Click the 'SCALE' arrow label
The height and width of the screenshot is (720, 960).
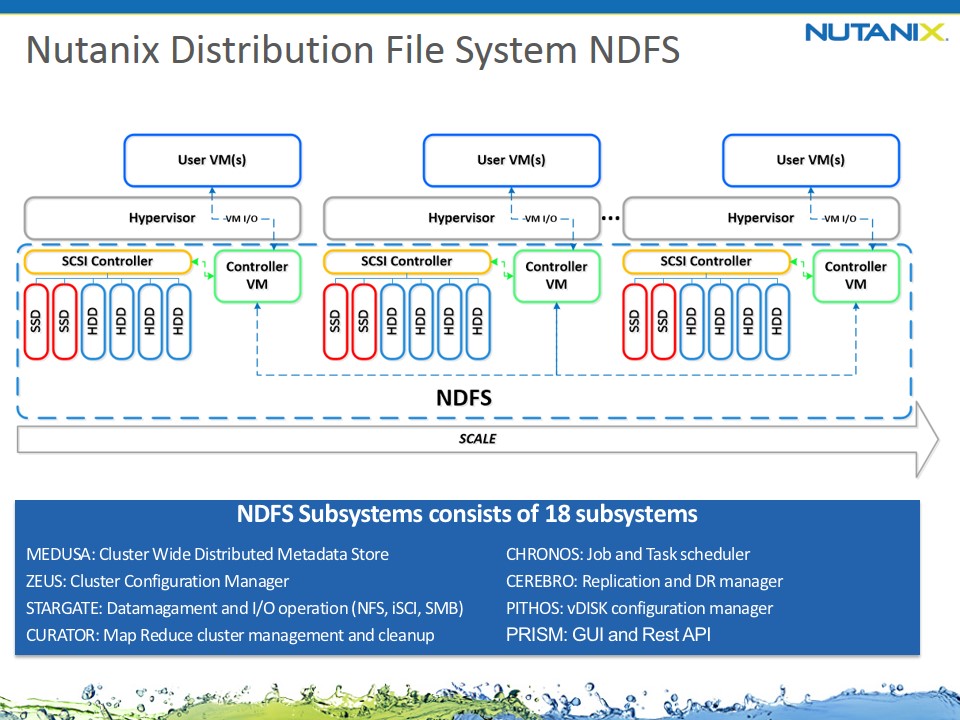(478, 439)
